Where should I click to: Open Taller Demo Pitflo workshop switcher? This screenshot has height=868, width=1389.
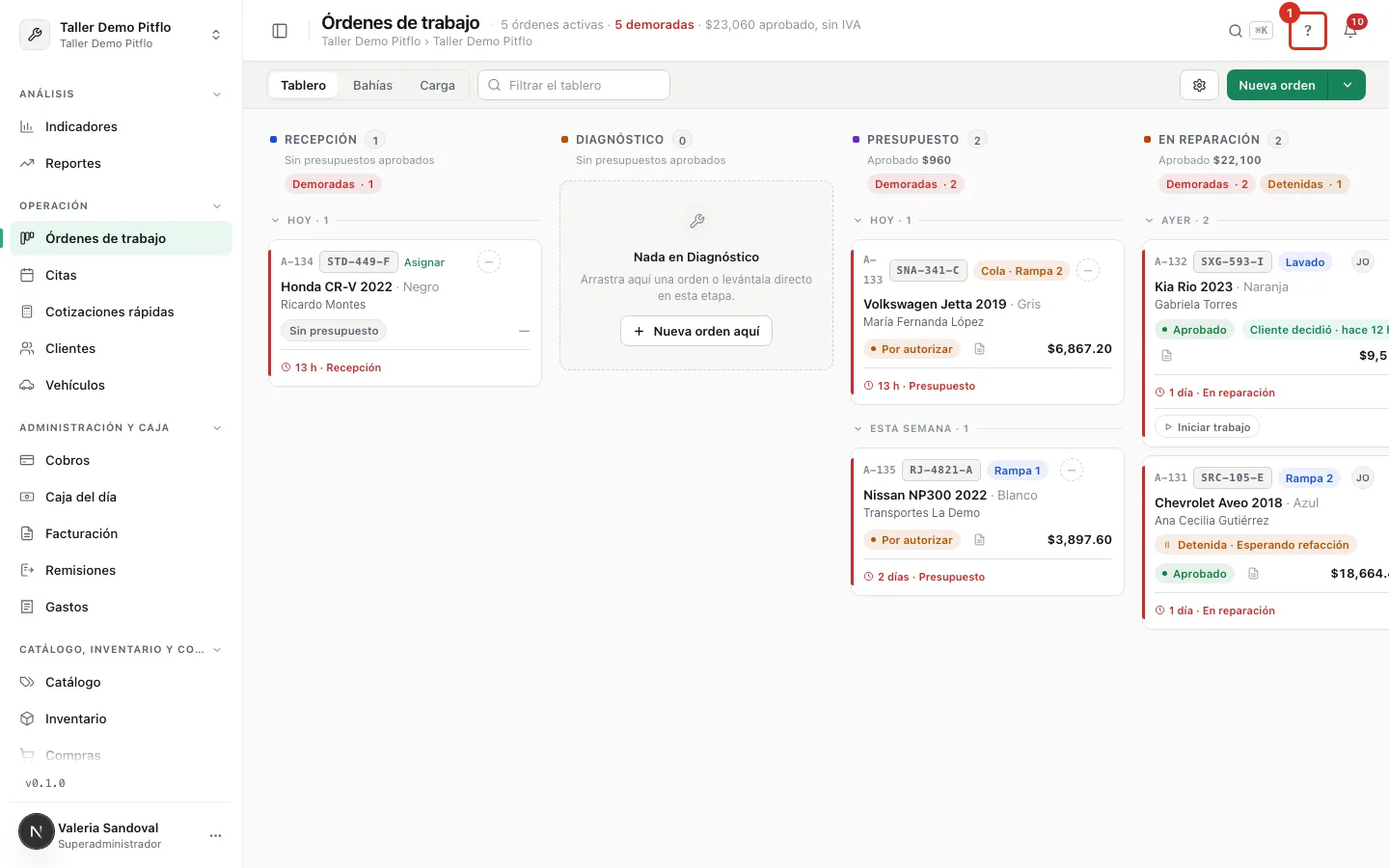[x=122, y=35]
